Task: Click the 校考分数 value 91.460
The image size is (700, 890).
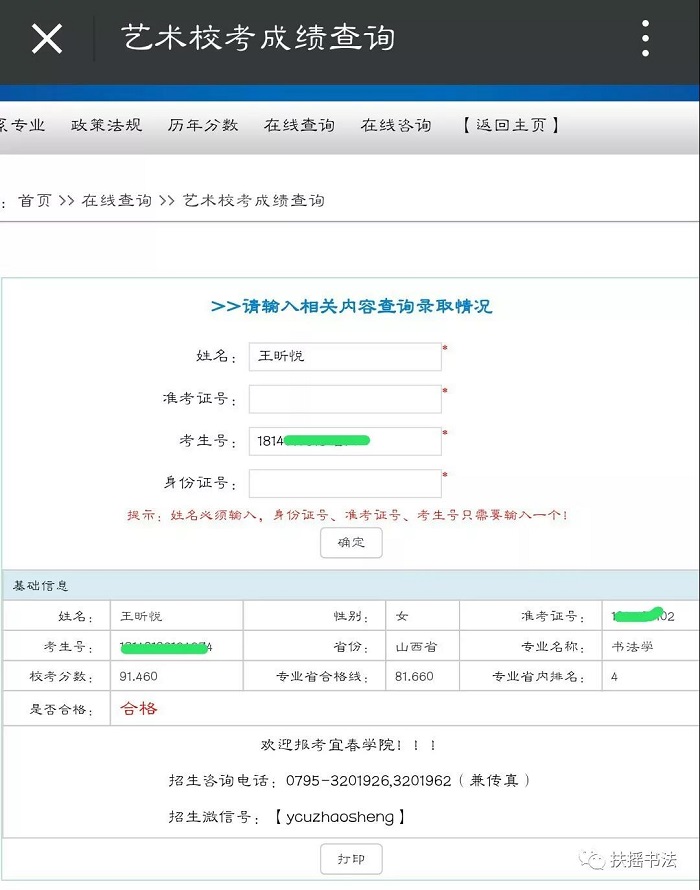Action: (139, 677)
